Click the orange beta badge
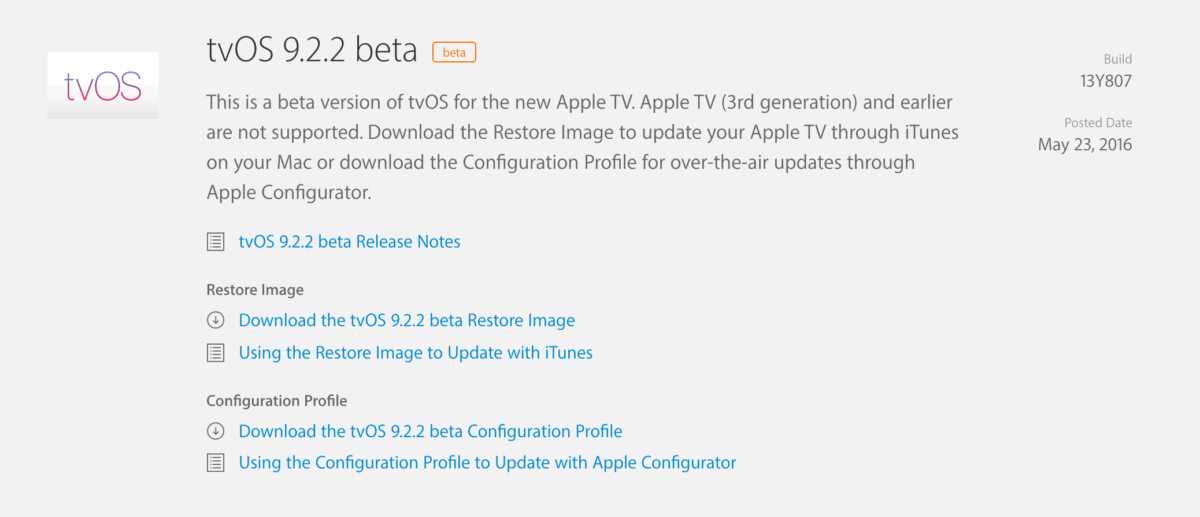Viewport: 1200px width, 517px height. click(x=454, y=52)
